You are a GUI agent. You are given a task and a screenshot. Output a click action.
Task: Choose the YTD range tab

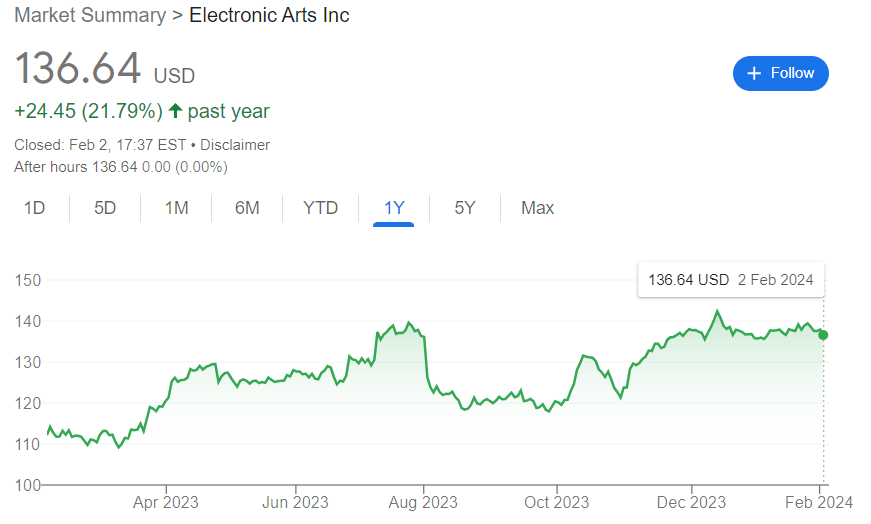coord(320,208)
